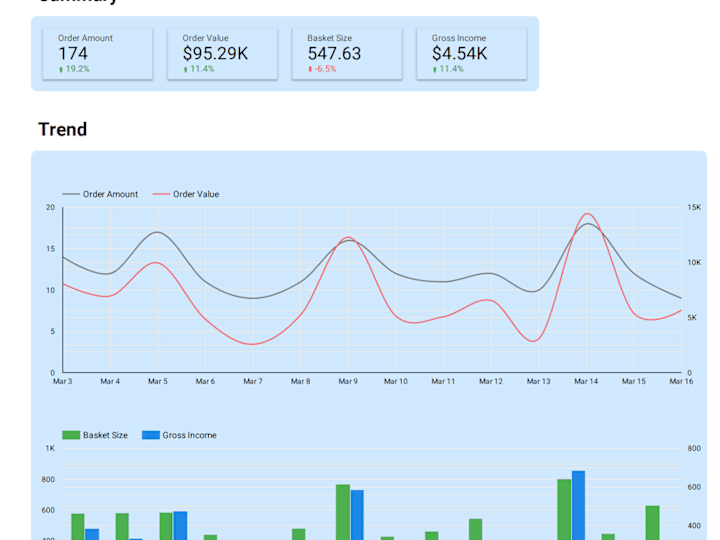This screenshot has height=540, width=720.
Task: Click the blue Gross Income legend swatch
Action: [x=151, y=435]
